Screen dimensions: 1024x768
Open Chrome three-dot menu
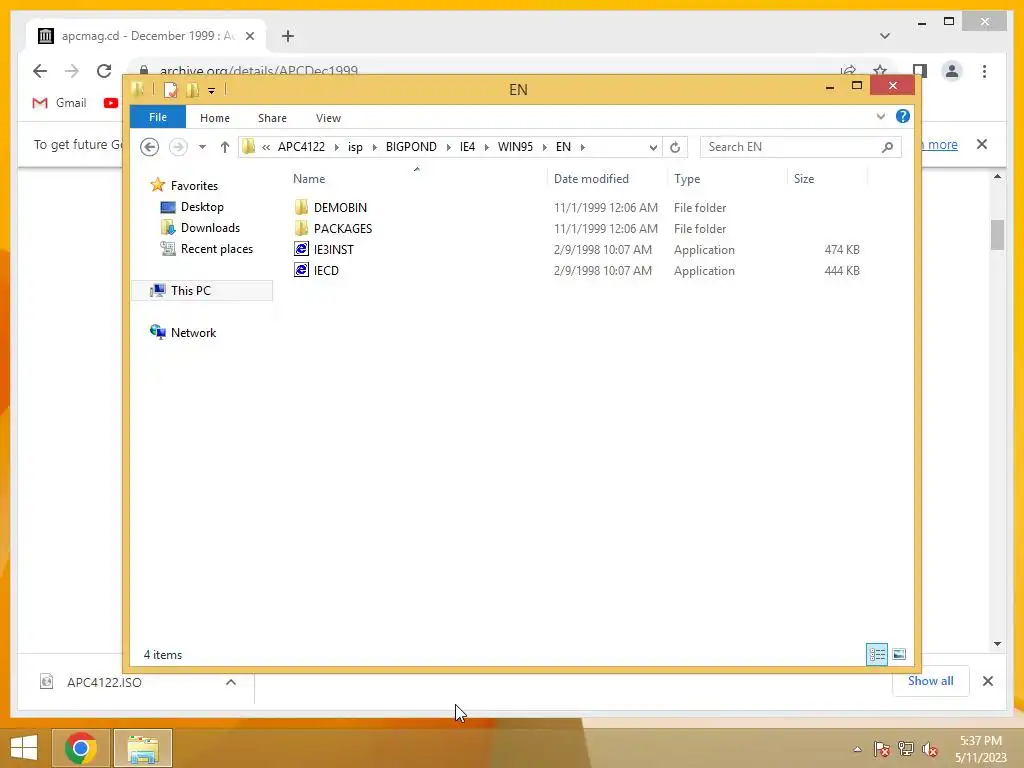pos(984,71)
